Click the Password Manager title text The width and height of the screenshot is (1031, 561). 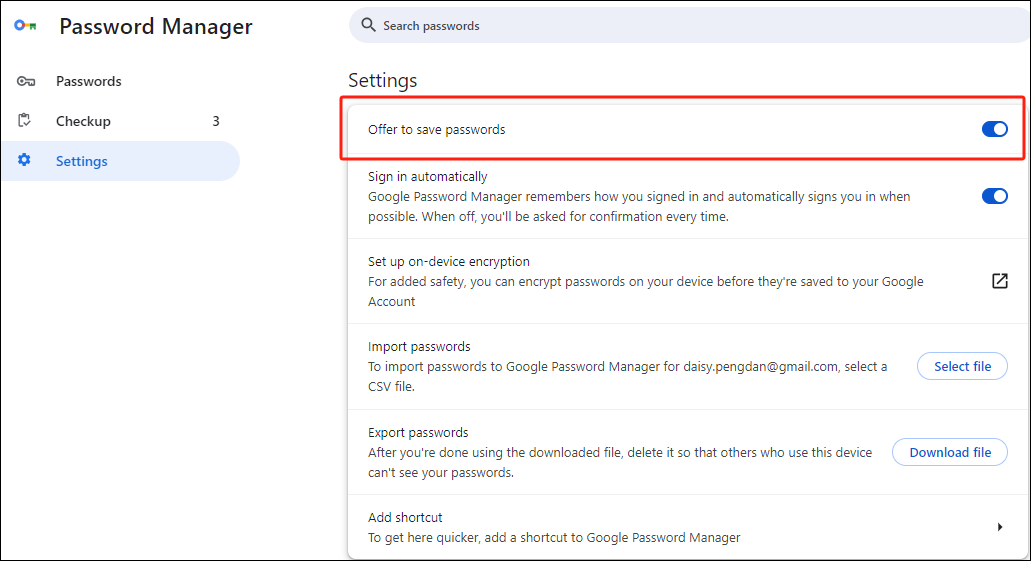pyautogui.click(x=156, y=27)
